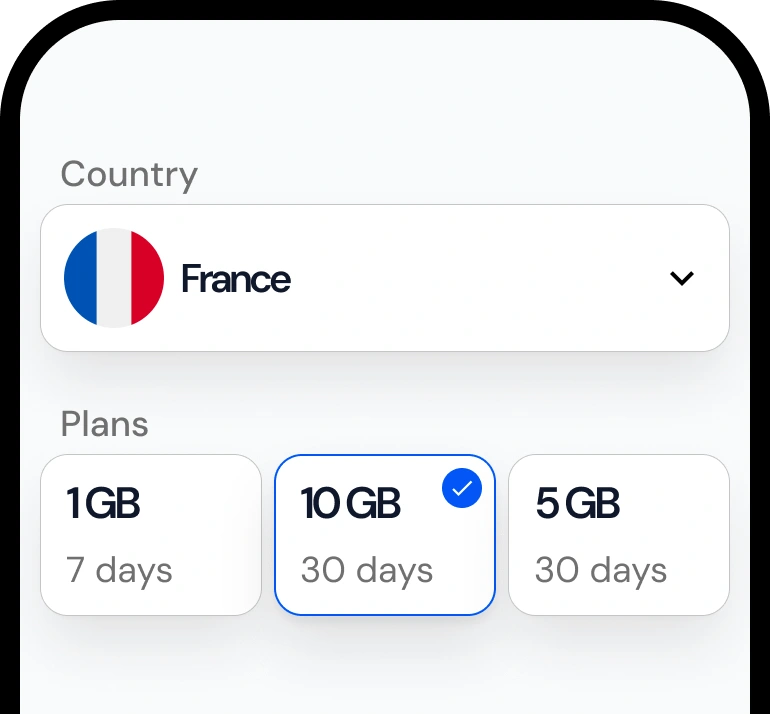Click the "France" country name
The height and width of the screenshot is (714, 770).
pyautogui.click(x=236, y=279)
